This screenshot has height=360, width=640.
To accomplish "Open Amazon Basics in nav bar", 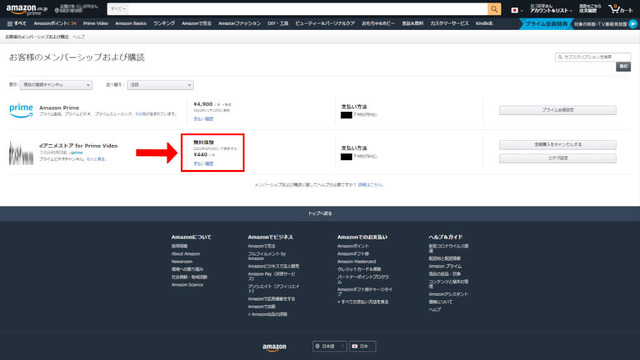I will [x=131, y=24].
